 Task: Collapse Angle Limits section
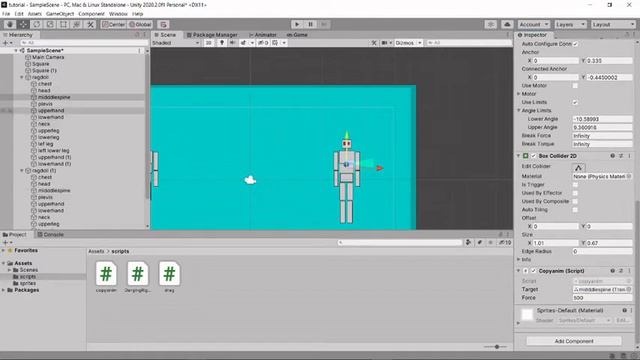point(519,111)
